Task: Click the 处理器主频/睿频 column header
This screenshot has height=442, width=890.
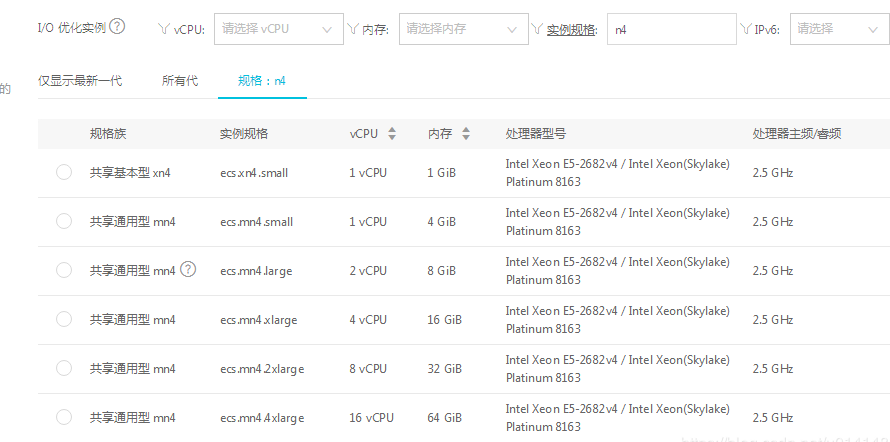Action: coord(797,134)
